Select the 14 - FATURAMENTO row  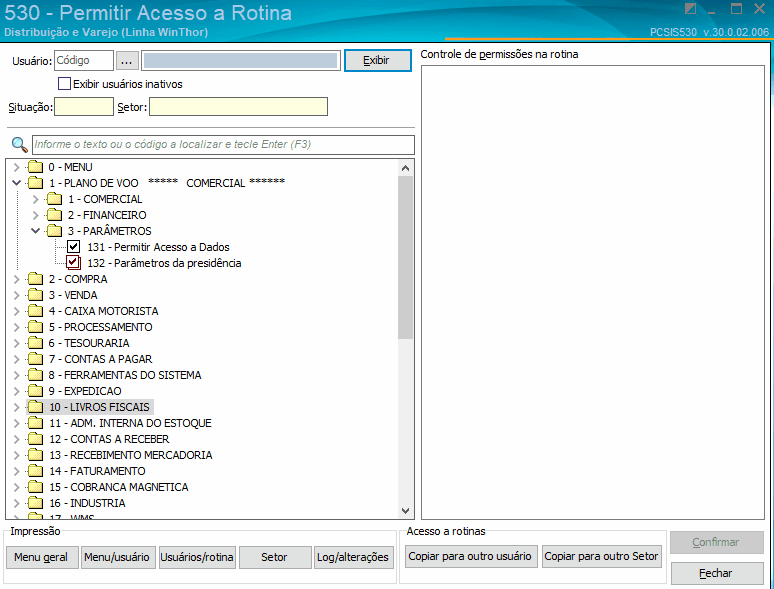tap(97, 471)
